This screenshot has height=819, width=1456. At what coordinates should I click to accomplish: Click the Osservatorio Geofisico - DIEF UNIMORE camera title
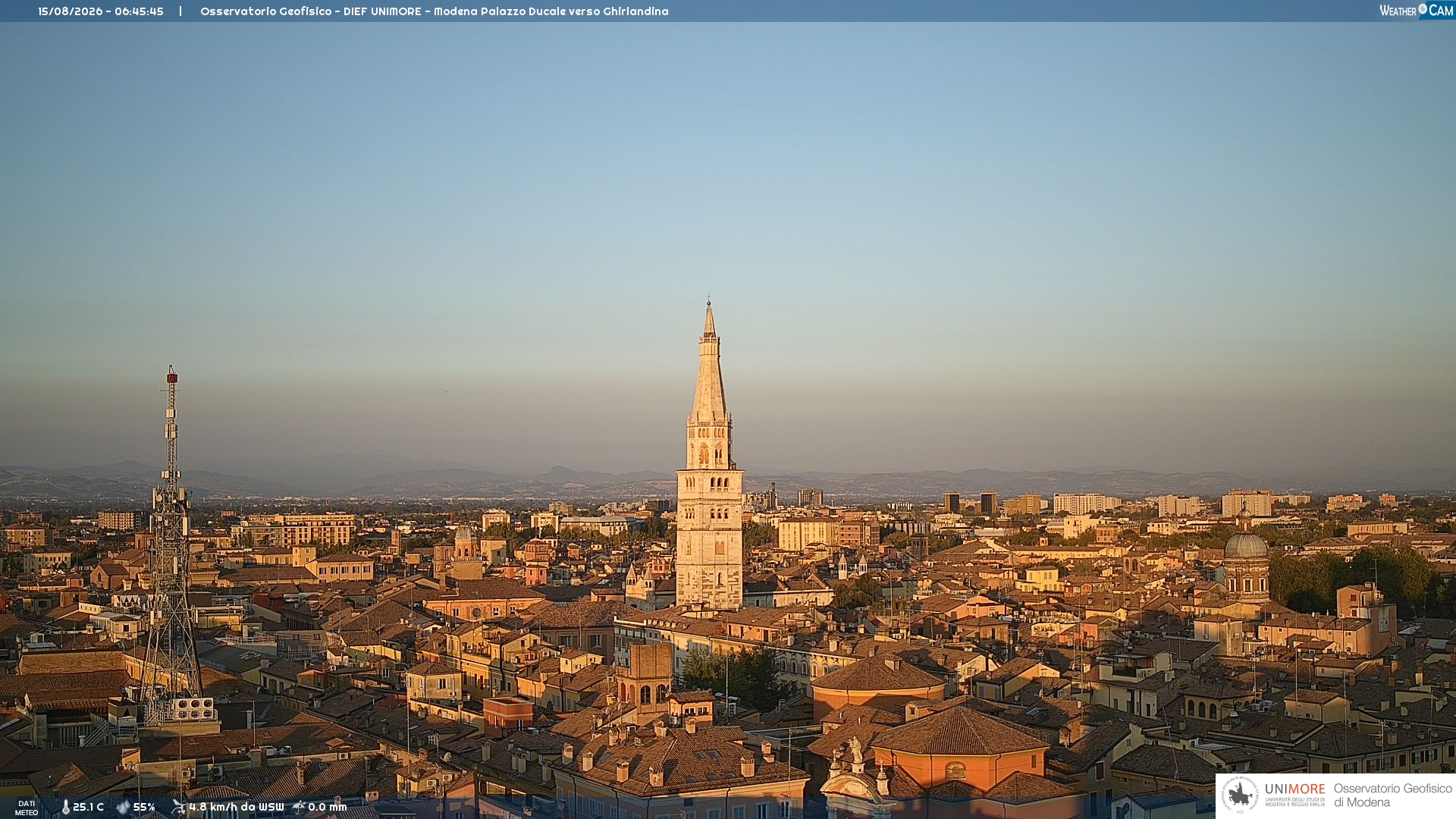click(435, 11)
